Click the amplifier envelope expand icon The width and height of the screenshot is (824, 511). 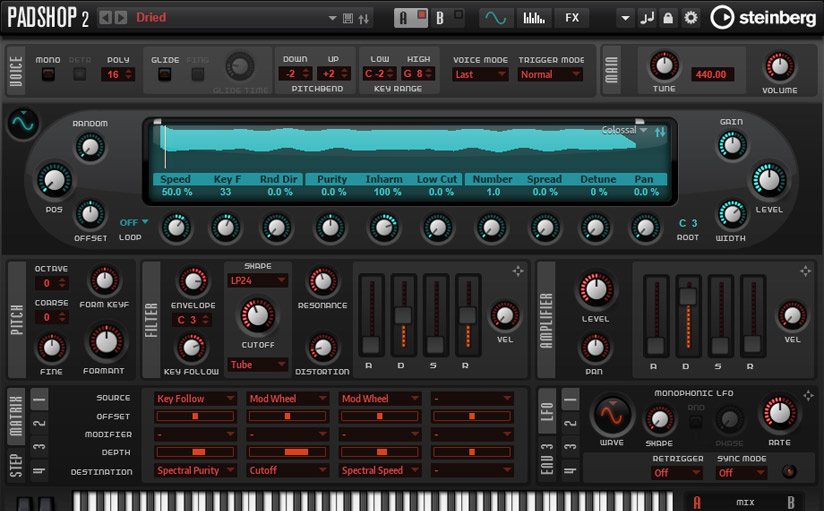[x=805, y=271]
